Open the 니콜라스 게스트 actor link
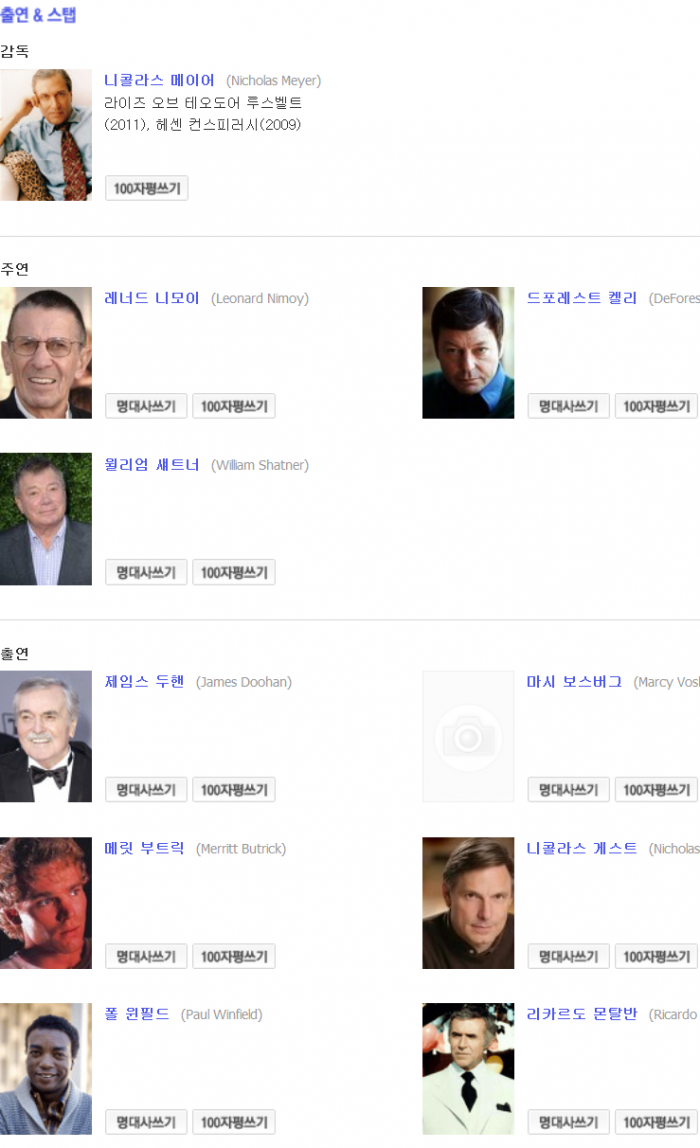Image resolution: width=700 pixels, height=1148 pixels. pos(582,848)
